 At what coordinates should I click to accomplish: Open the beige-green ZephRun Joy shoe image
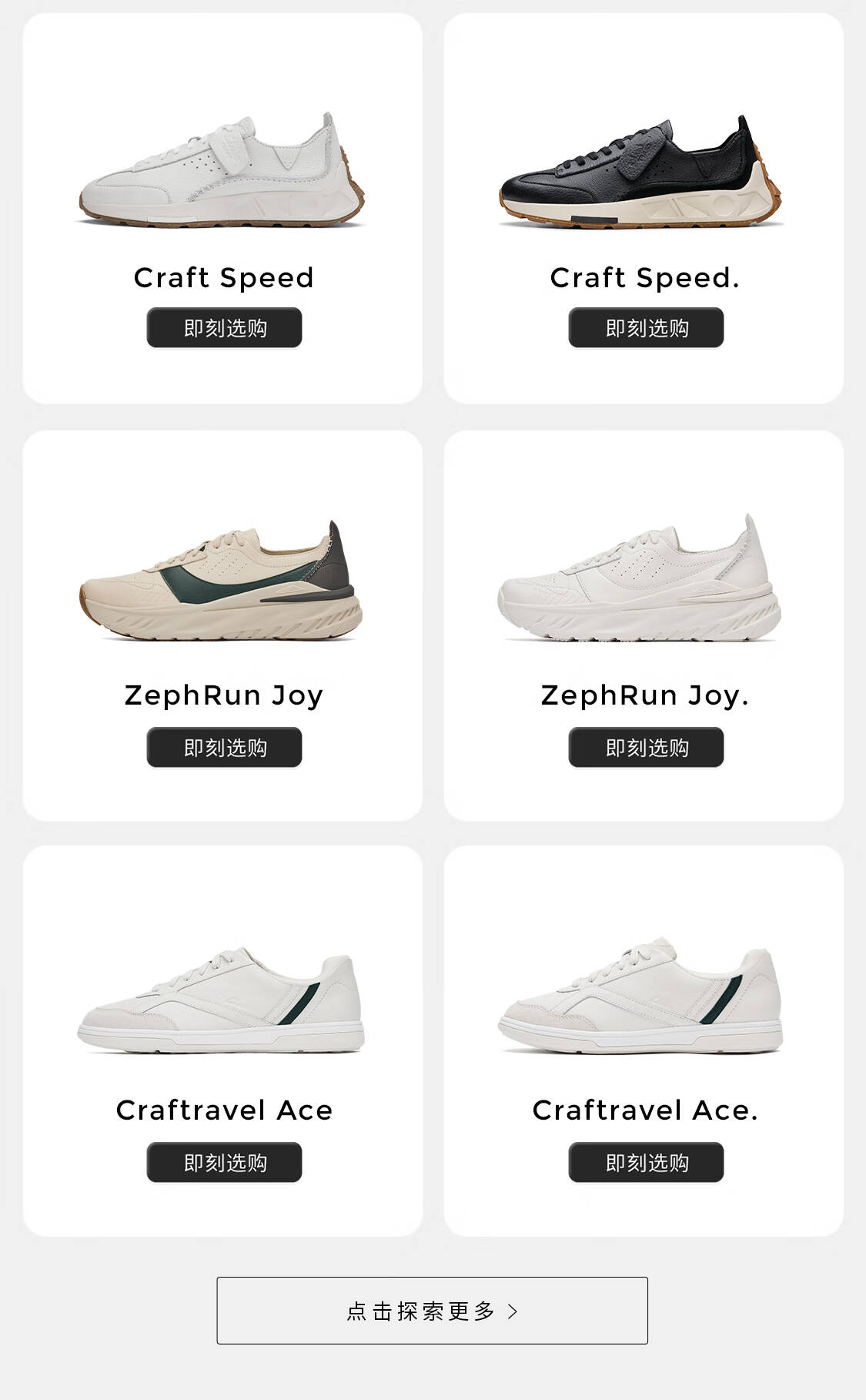(x=220, y=580)
